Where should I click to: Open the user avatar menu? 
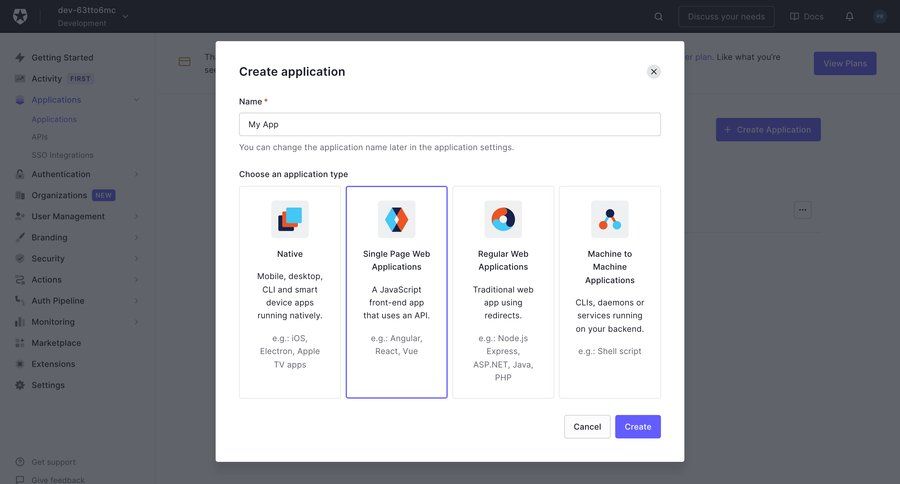[880, 17]
